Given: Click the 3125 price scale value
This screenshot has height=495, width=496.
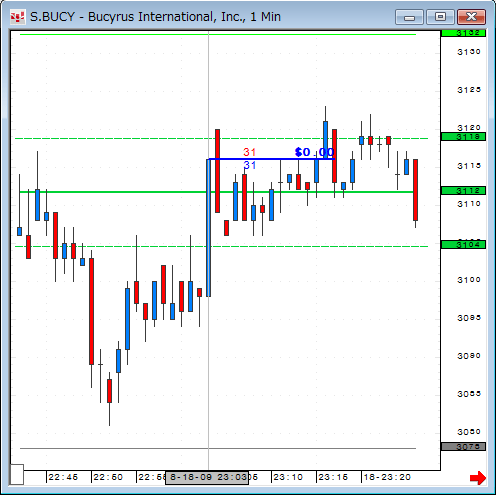Looking at the screenshot, I should click(469, 90).
